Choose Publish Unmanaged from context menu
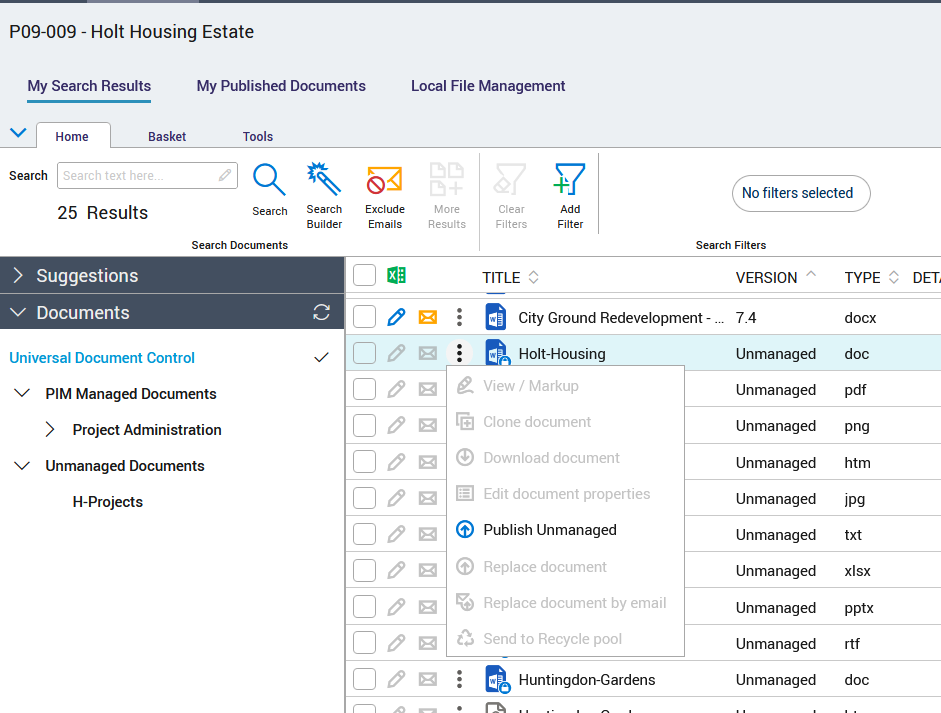 coord(565,530)
